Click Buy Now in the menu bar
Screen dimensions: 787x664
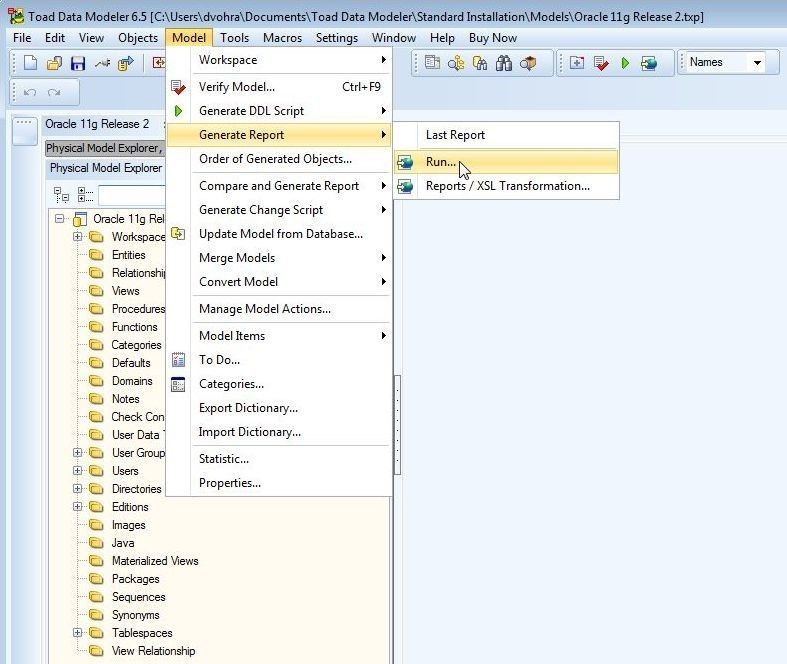493,38
